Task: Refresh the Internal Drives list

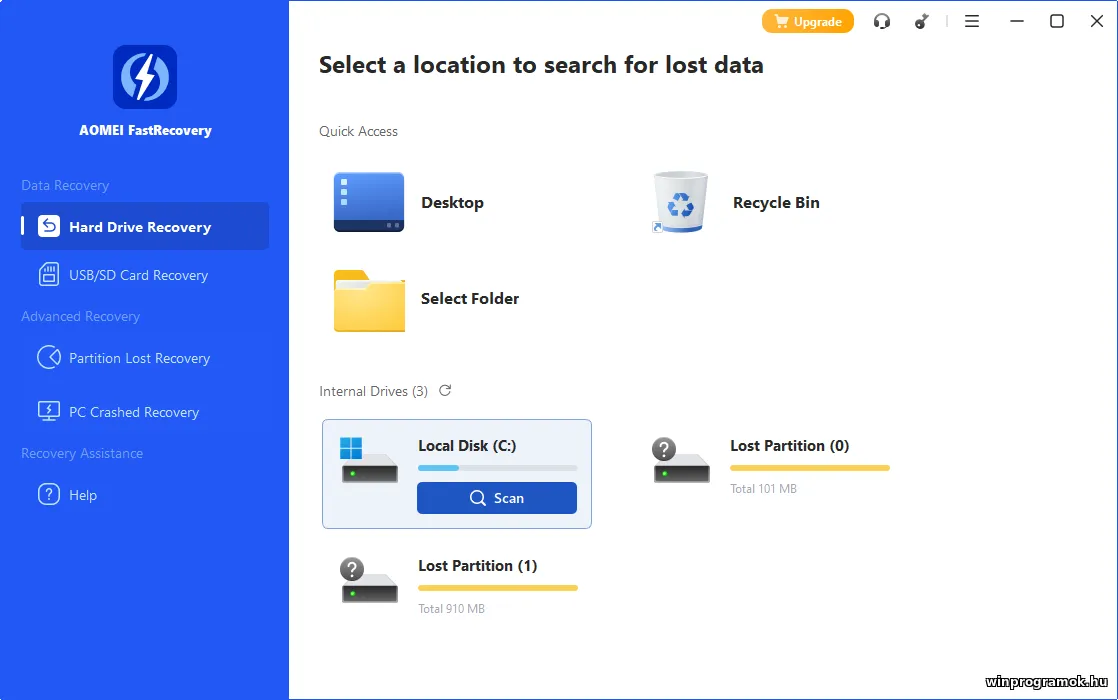Action: (445, 391)
